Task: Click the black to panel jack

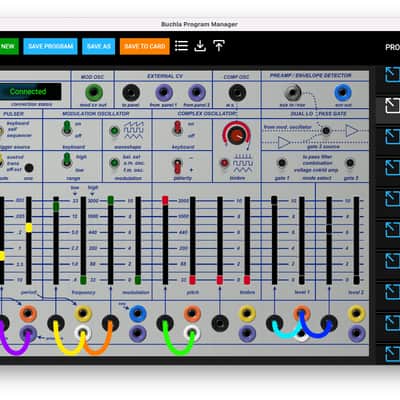Action: coord(131,92)
